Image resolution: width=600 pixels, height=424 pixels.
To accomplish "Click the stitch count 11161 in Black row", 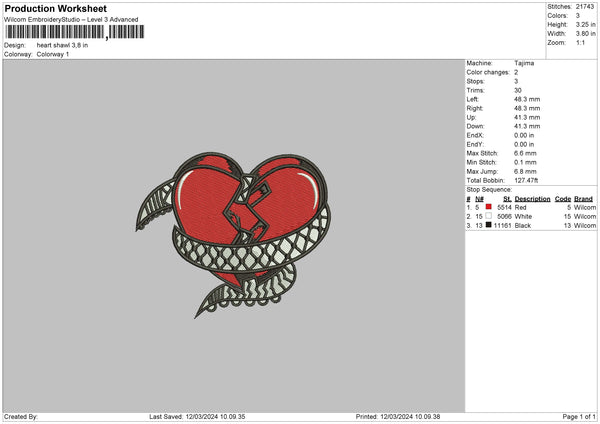I will pos(503,225).
